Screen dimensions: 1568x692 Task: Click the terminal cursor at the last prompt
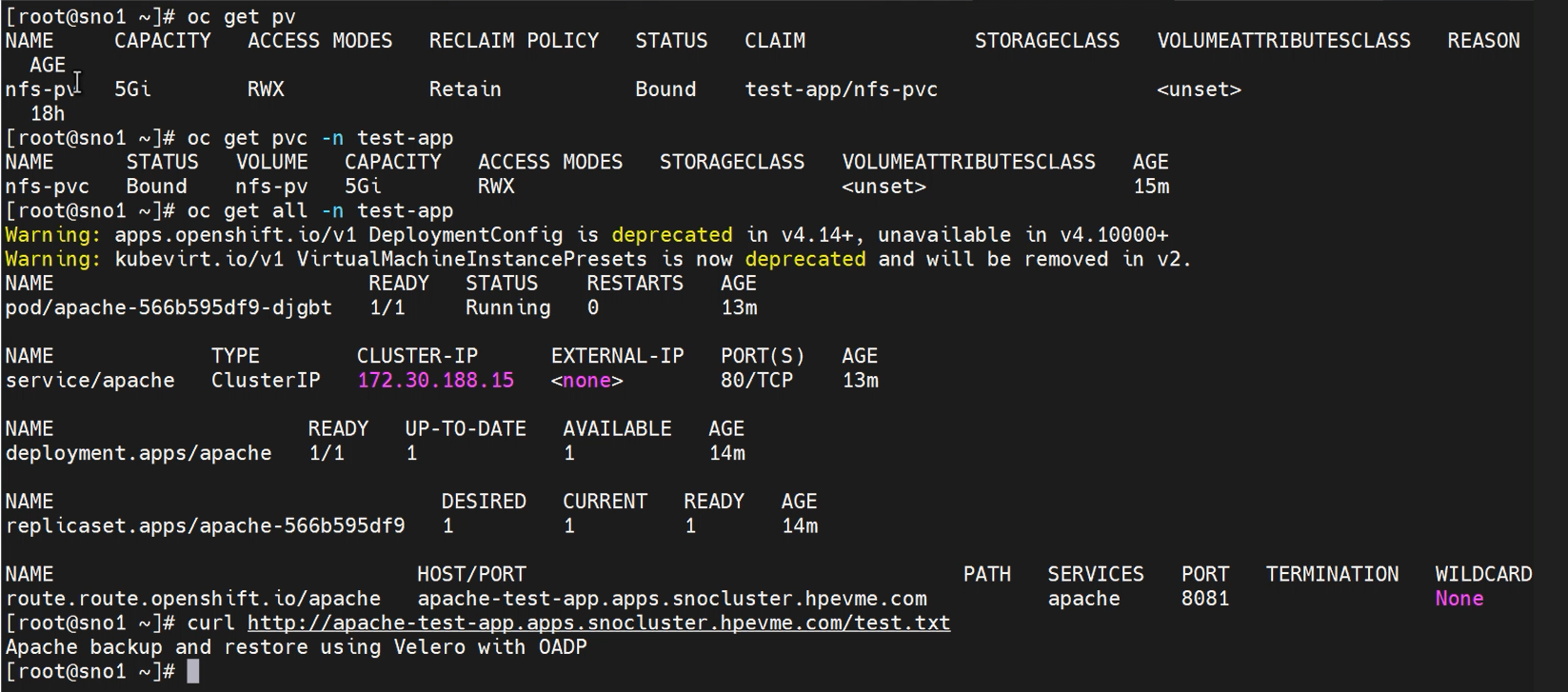point(193,672)
